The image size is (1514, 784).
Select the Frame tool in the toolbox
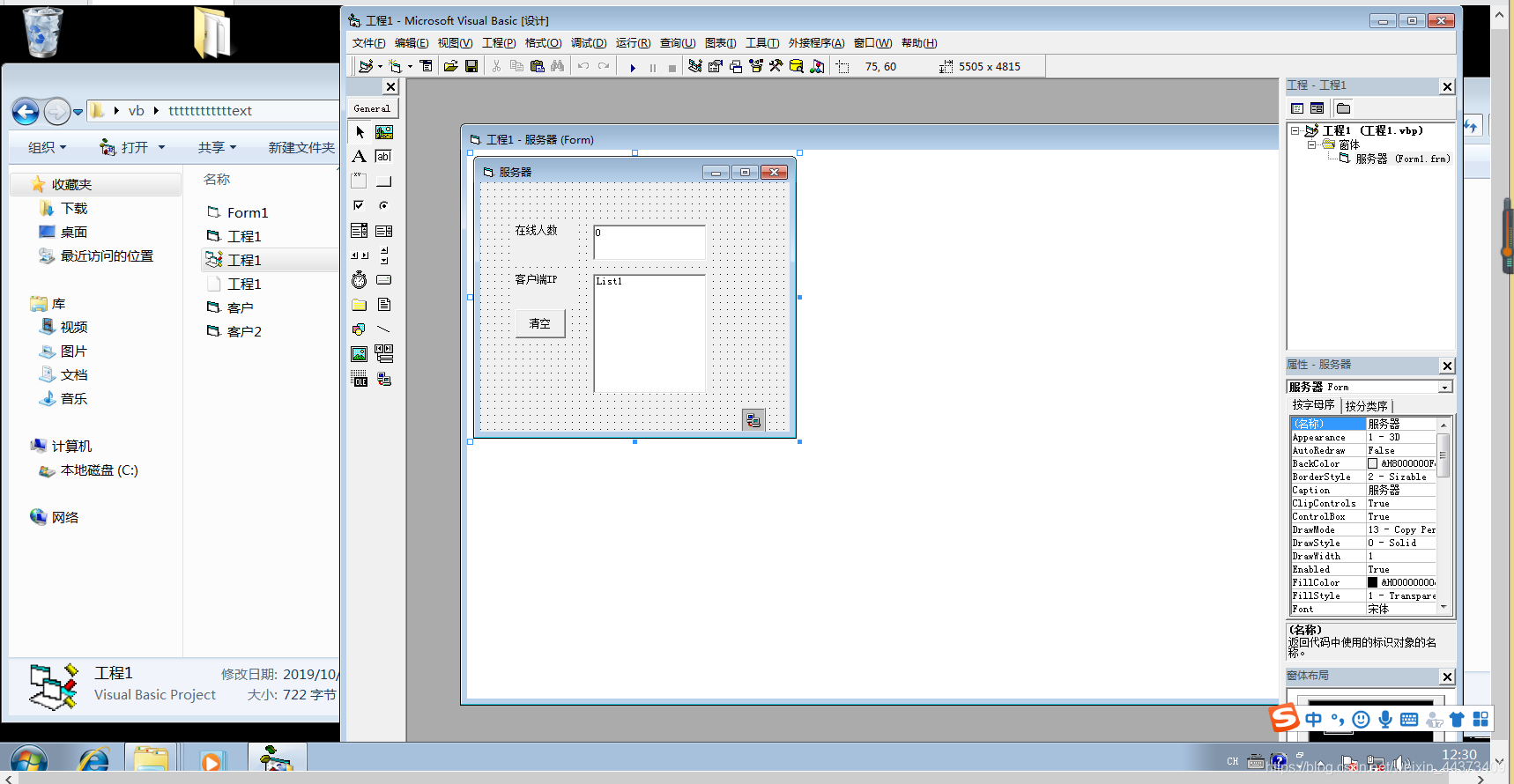(x=360, y=181)
